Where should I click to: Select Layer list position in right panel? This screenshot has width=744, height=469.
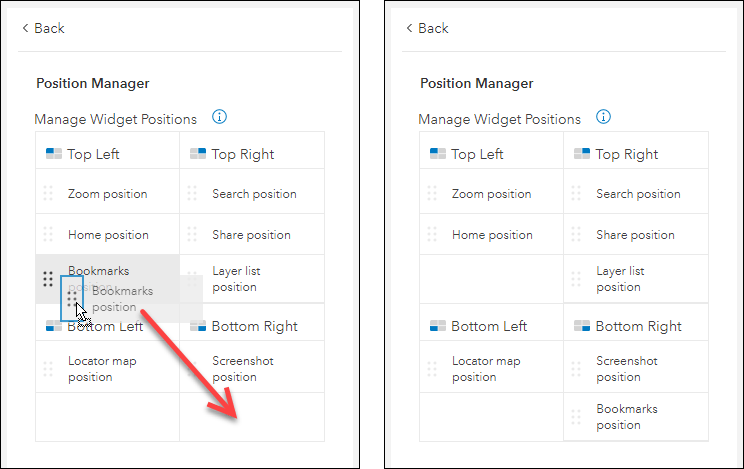[x=620, y=279]
